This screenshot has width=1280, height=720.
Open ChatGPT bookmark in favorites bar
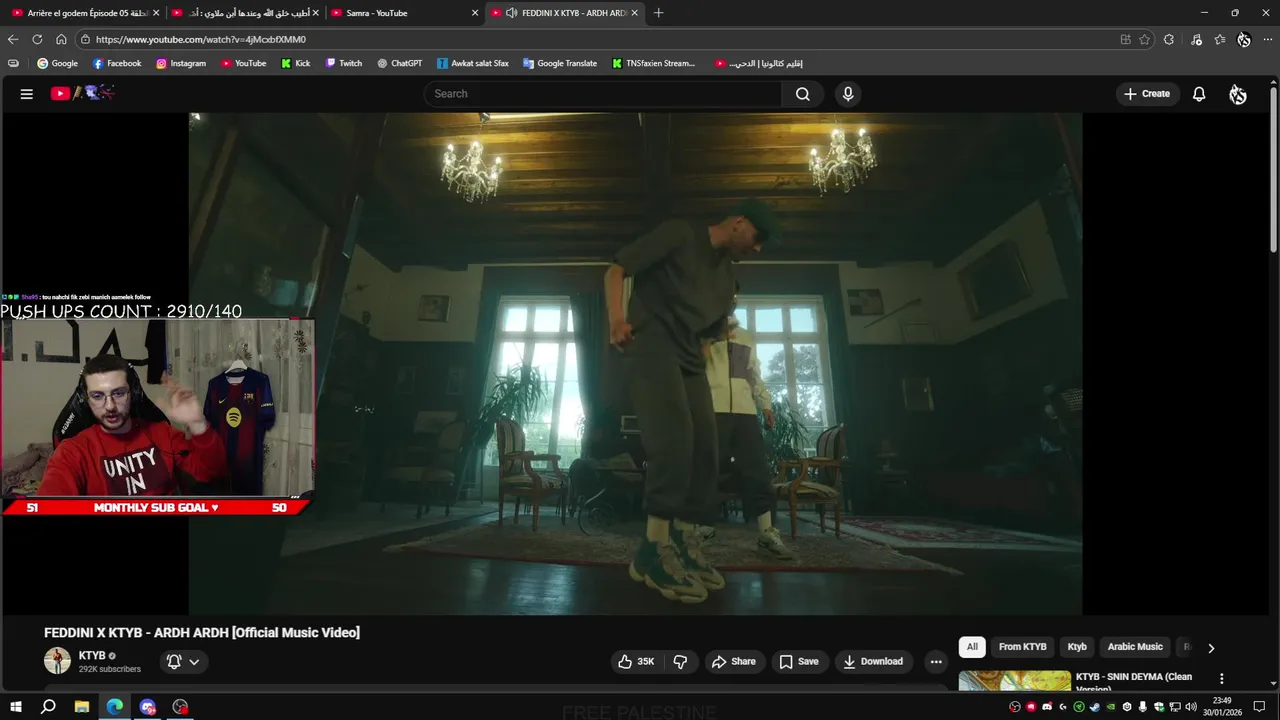pyautogui.click(x=400, y=63)
